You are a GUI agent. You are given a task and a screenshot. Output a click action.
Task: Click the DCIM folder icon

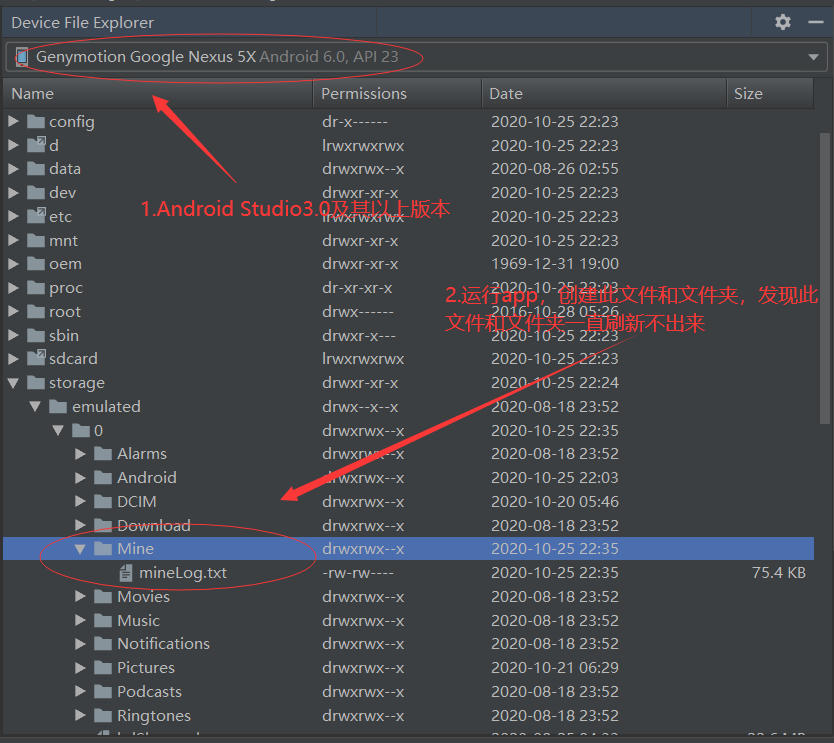pos(101,501)
